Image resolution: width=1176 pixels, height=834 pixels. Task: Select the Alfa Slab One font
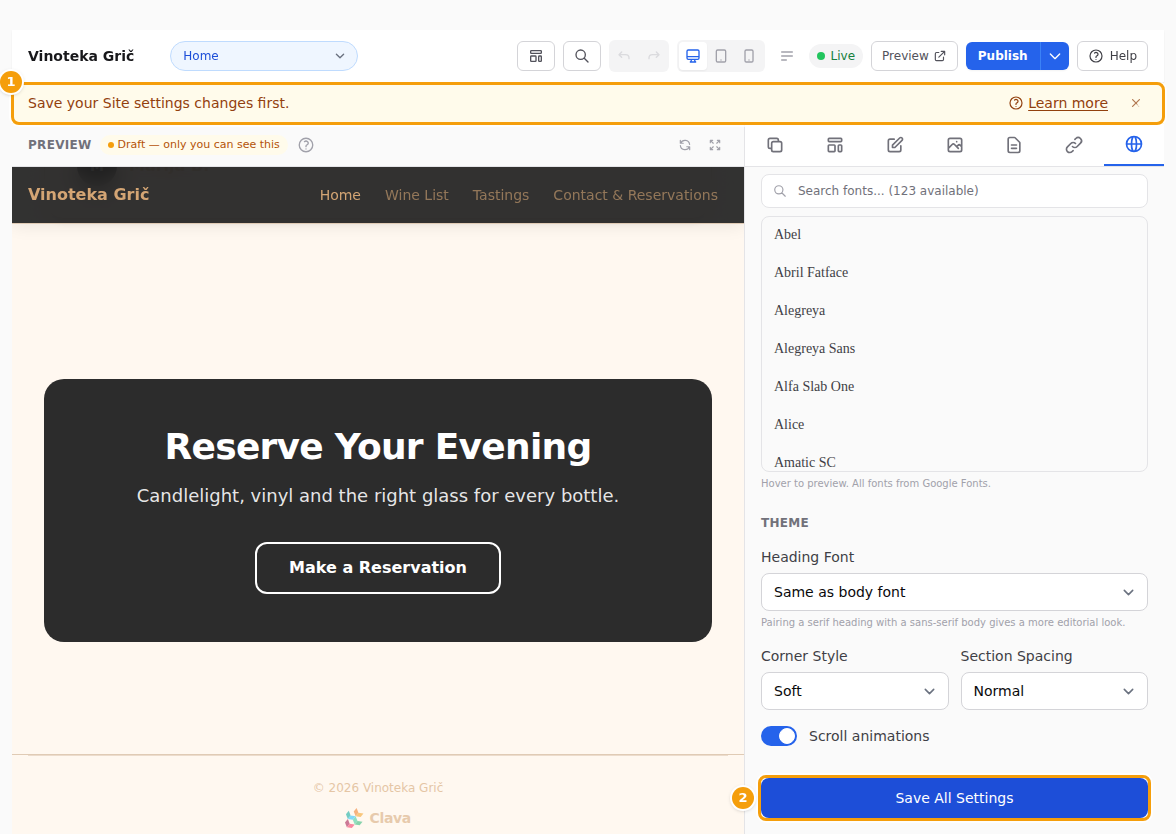point(954,386)
